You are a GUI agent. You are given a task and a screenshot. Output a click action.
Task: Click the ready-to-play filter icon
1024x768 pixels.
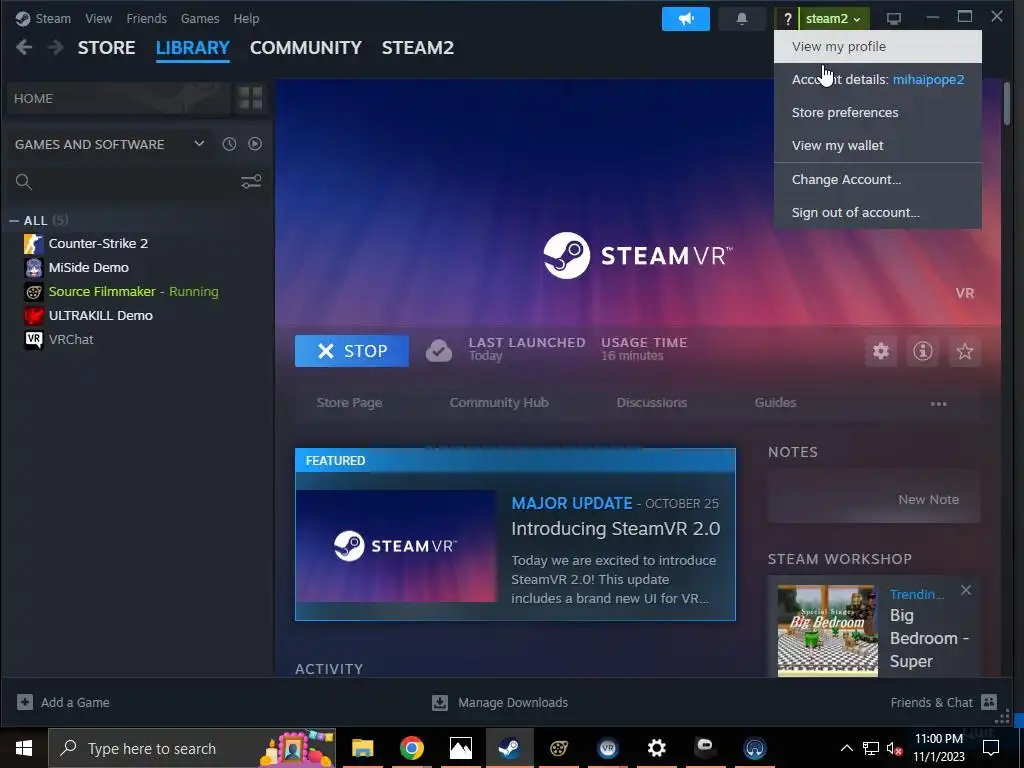255,144
